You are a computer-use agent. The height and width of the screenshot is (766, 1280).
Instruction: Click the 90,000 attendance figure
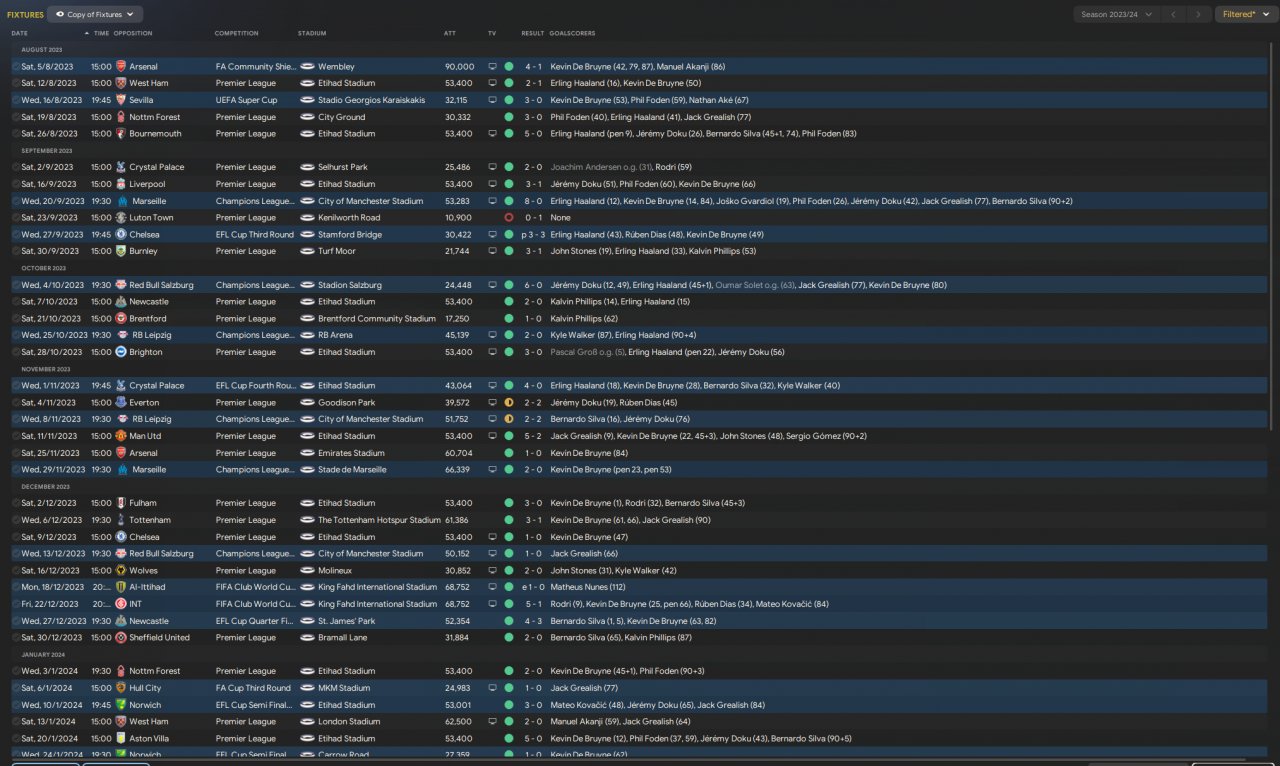click(x=459, y=67)
